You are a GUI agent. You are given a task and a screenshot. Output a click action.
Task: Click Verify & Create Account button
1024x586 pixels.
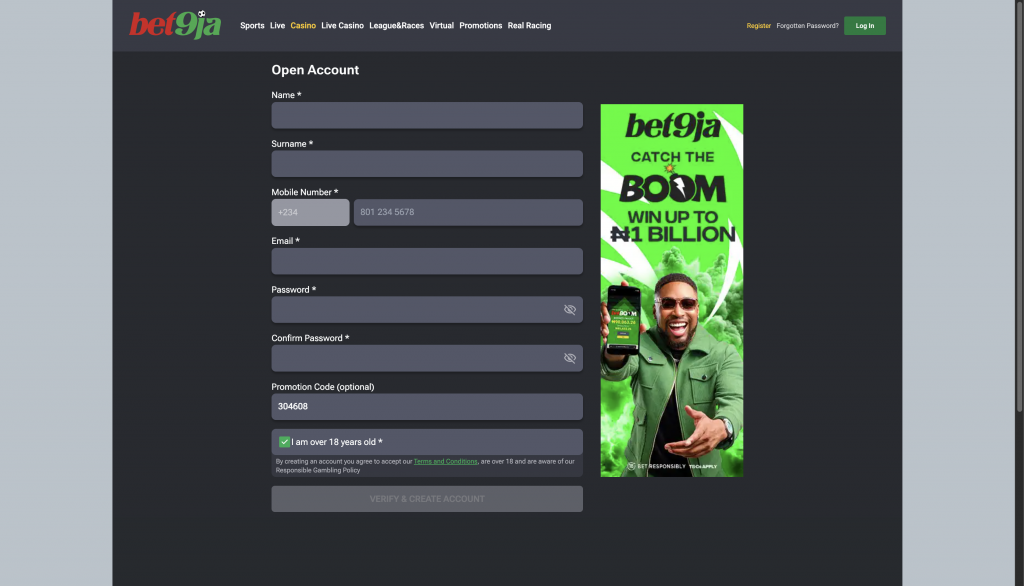coord(427,498)
